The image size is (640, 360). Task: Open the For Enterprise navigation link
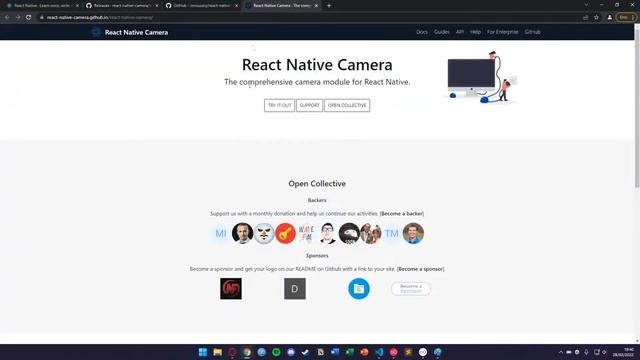click(502, 32)
